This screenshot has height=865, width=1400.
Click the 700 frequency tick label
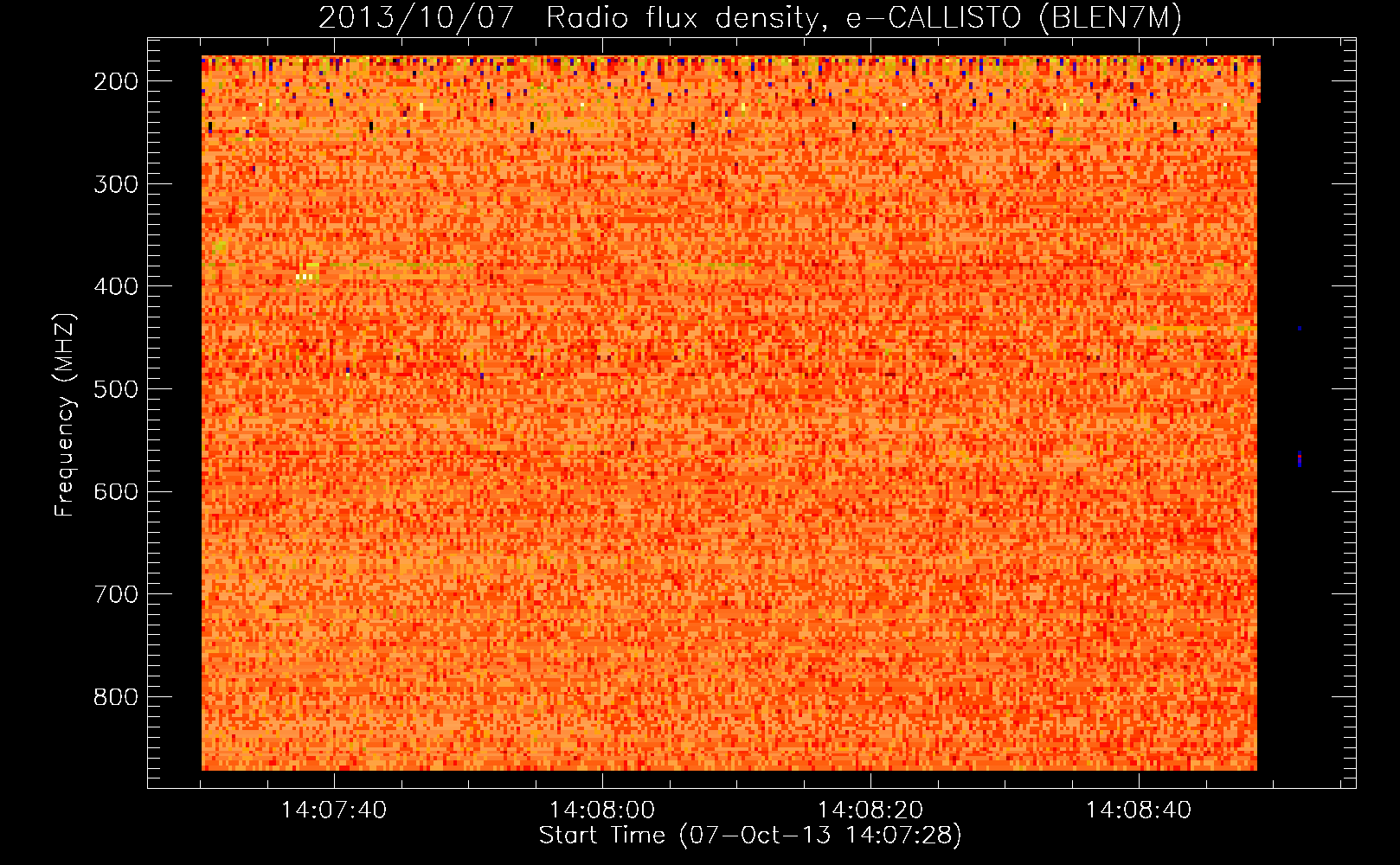[x=116, y=594]
